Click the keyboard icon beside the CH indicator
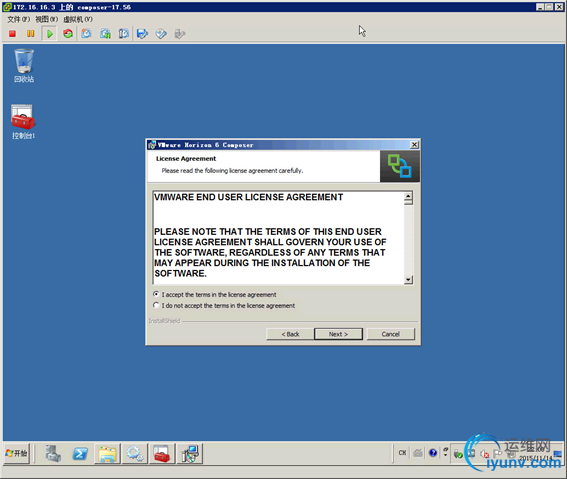This screenshot has height=479, width=567. pos(418,453)
